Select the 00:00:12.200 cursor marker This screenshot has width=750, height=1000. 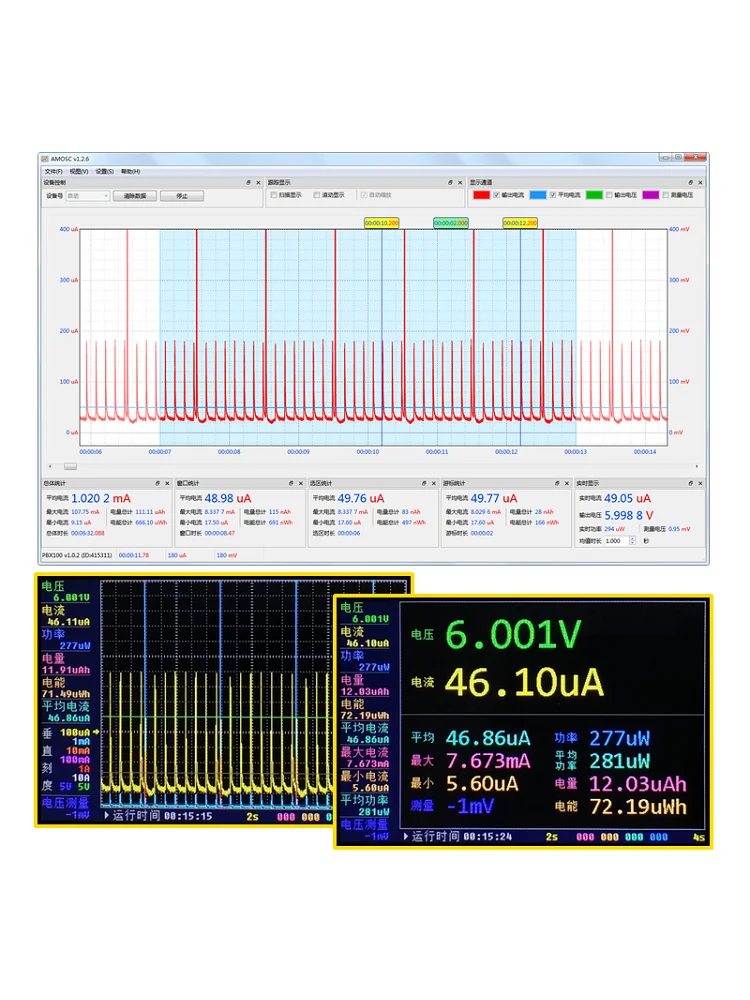tap(520, 223)
